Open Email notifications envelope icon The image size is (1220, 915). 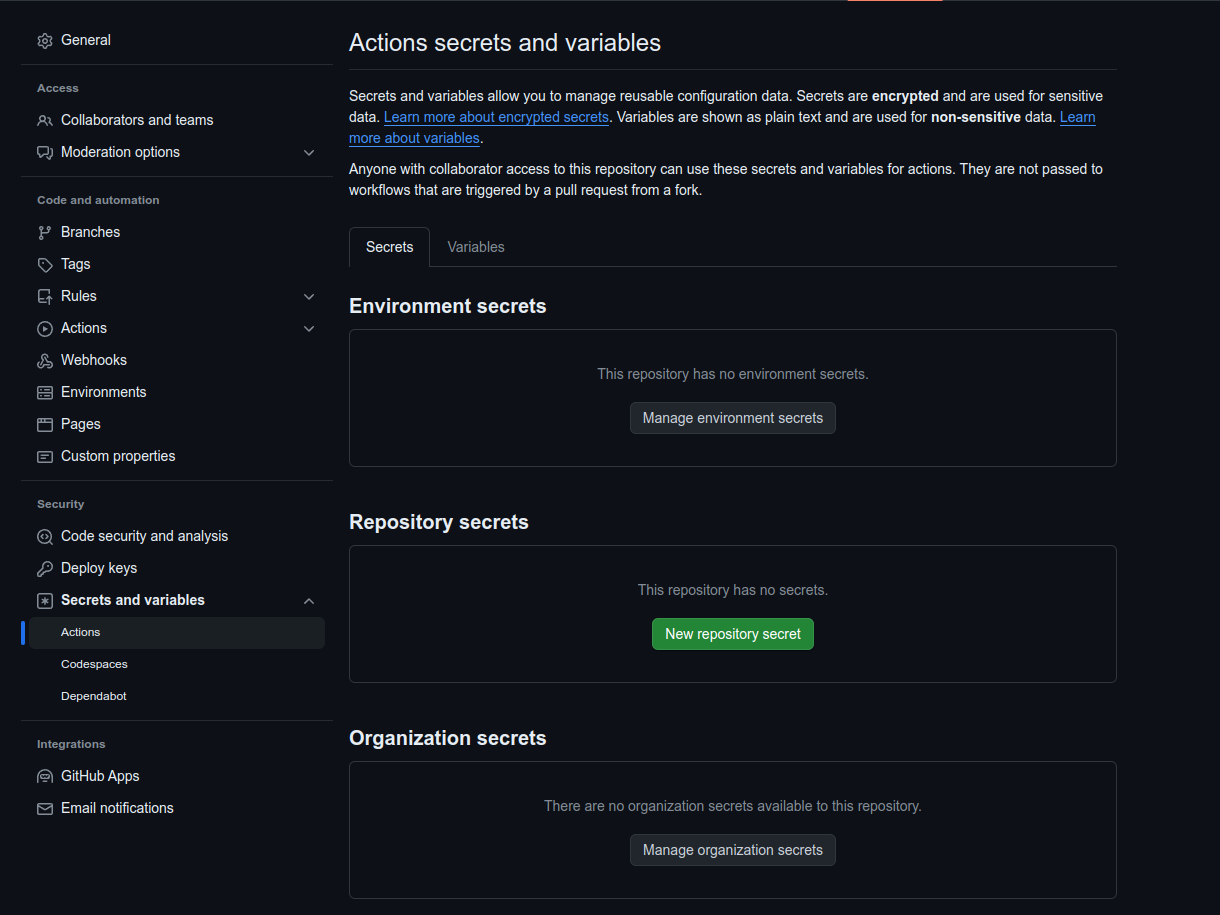(x=45, y=809)
